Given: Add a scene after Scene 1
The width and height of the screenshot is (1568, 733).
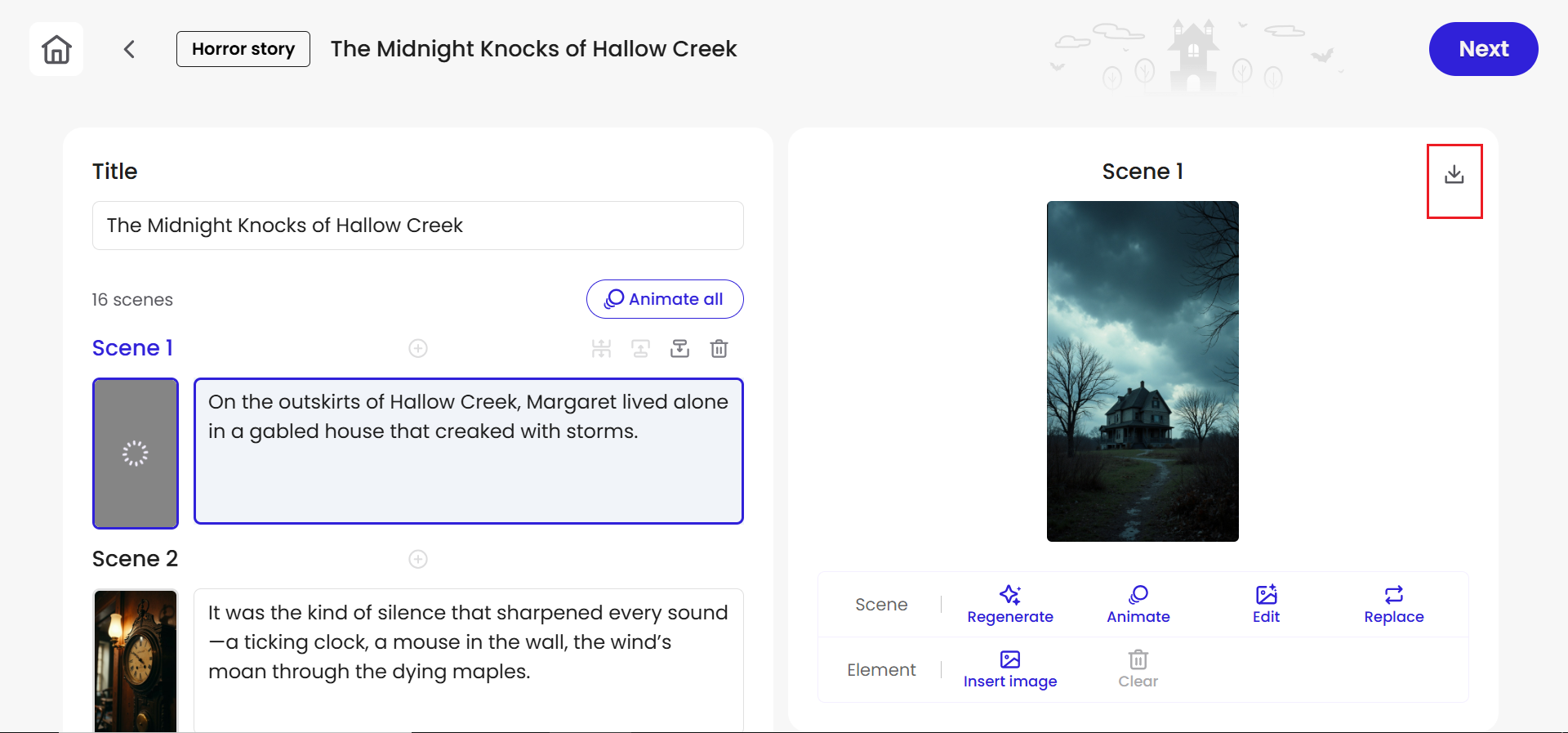Looking at the screenshot, I should click(x=418, y=349).
